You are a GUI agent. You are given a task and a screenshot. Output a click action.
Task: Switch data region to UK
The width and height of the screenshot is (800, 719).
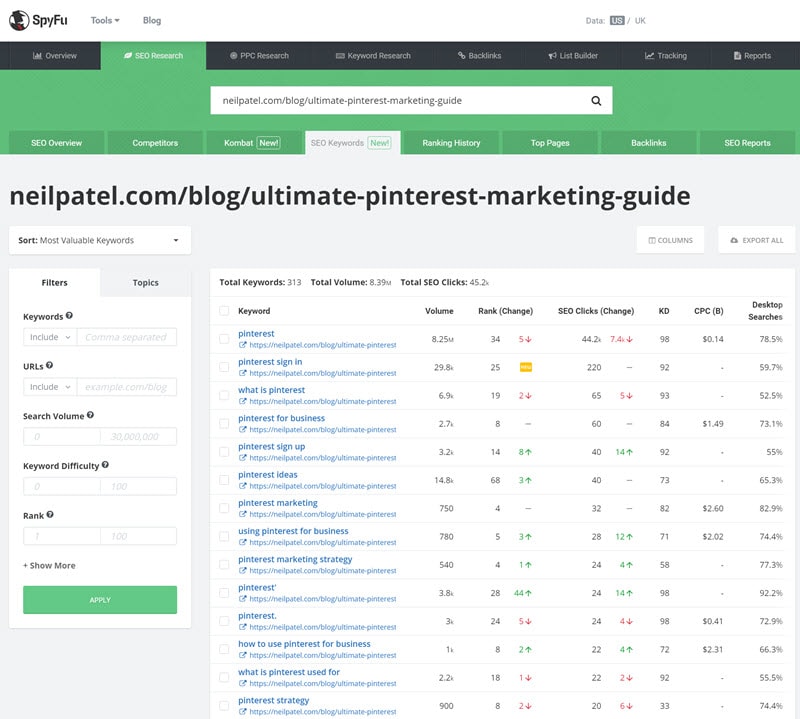tap(640, 20)
